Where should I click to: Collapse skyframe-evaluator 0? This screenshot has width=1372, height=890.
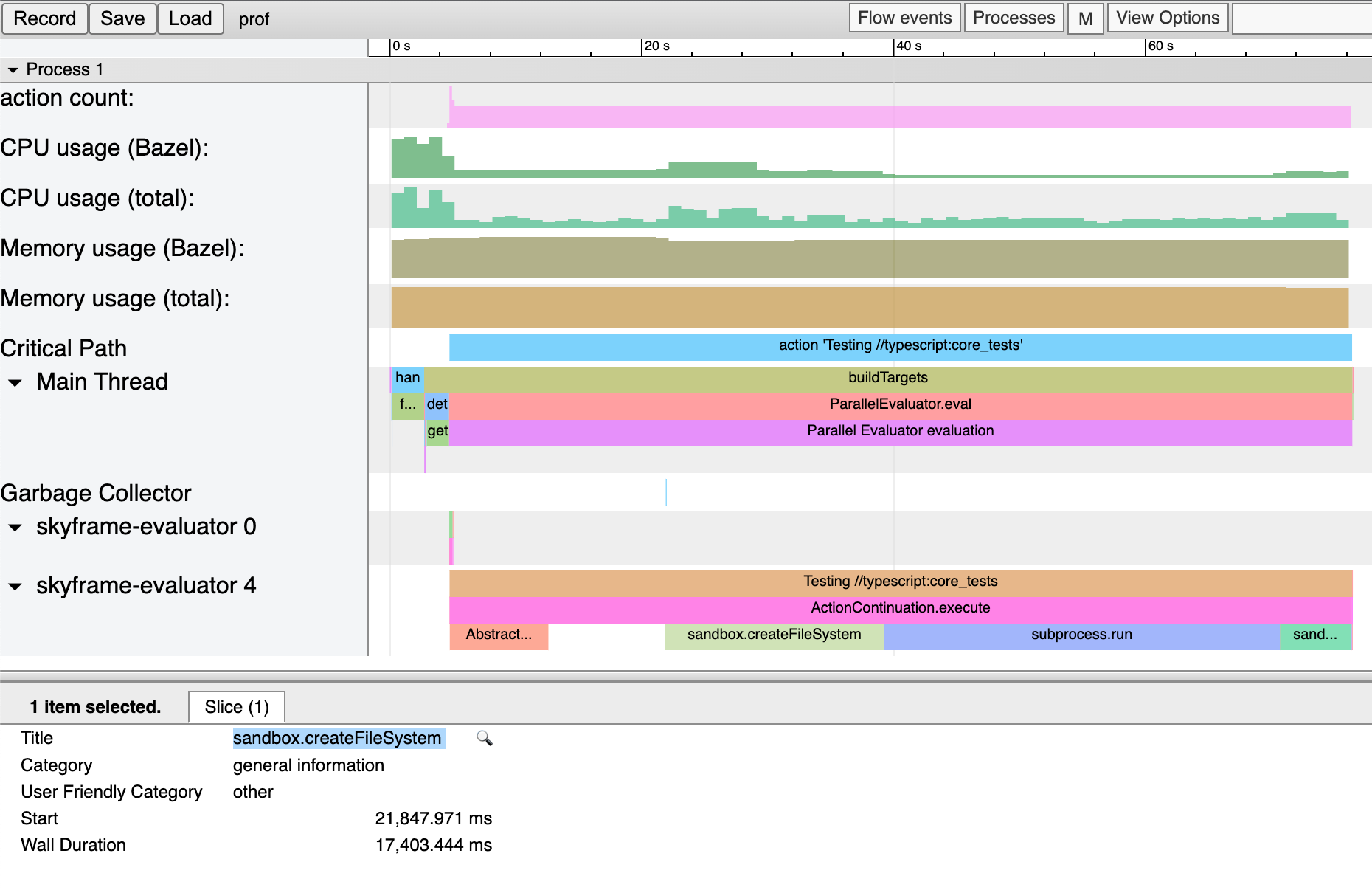[15, 528]
